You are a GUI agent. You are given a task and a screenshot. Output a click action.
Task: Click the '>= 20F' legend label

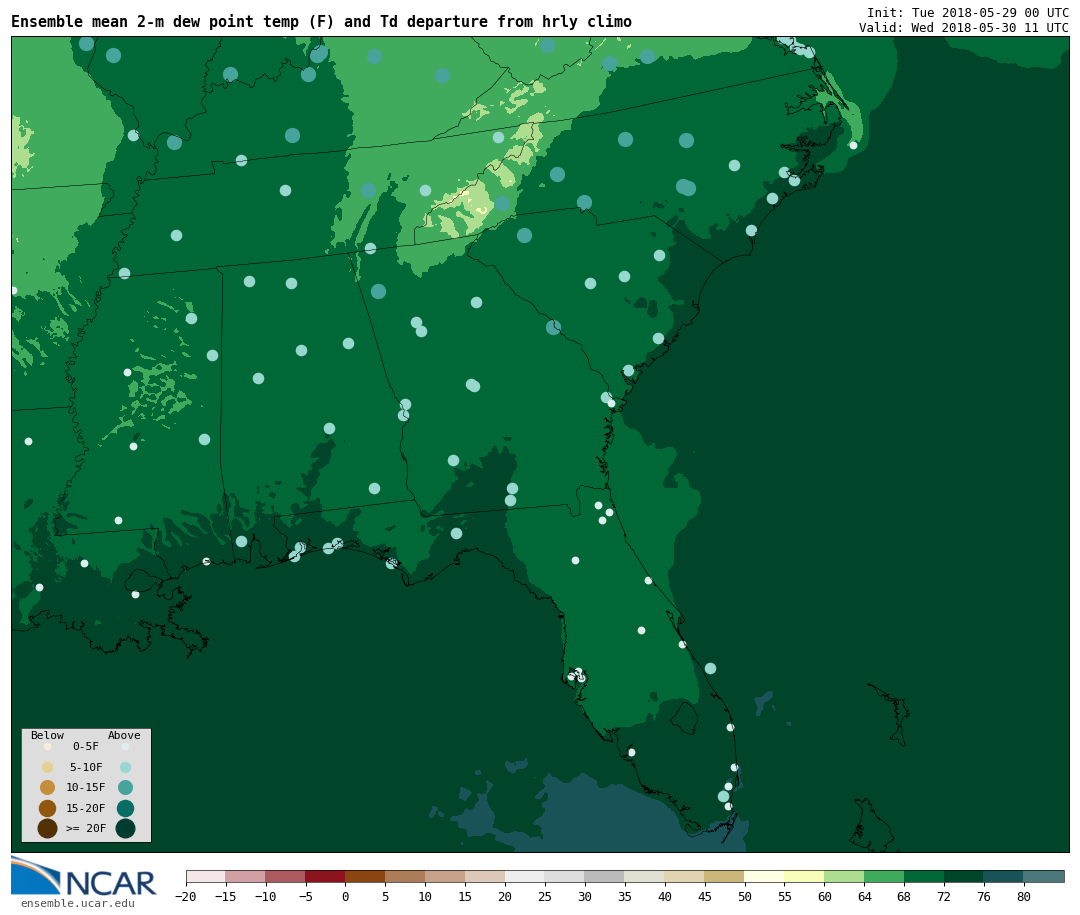point(86,828)
